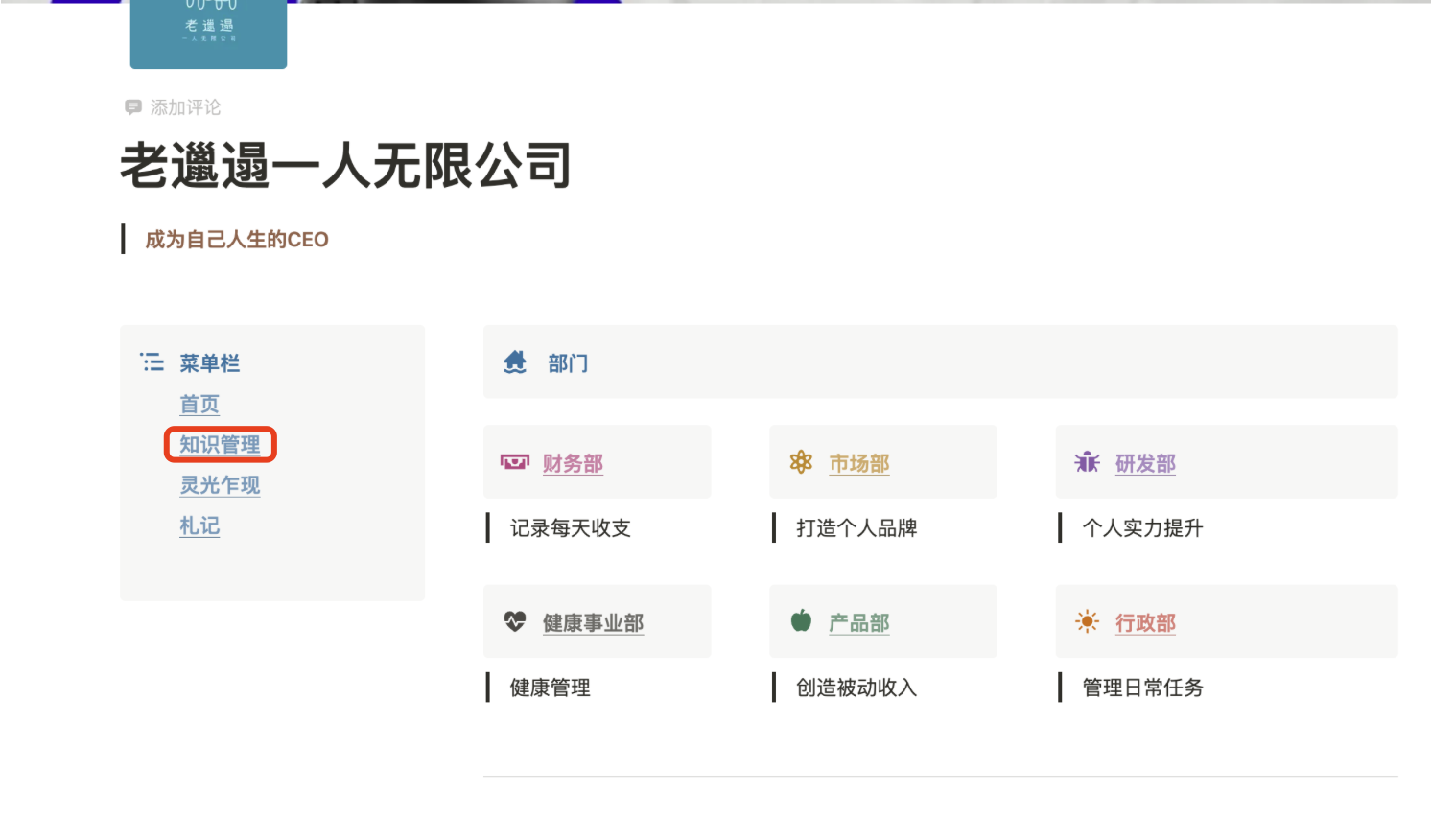The width and height of the screenshot is (1431, 840).
Task: Open the 札记 link
Action: pos(199,525)
